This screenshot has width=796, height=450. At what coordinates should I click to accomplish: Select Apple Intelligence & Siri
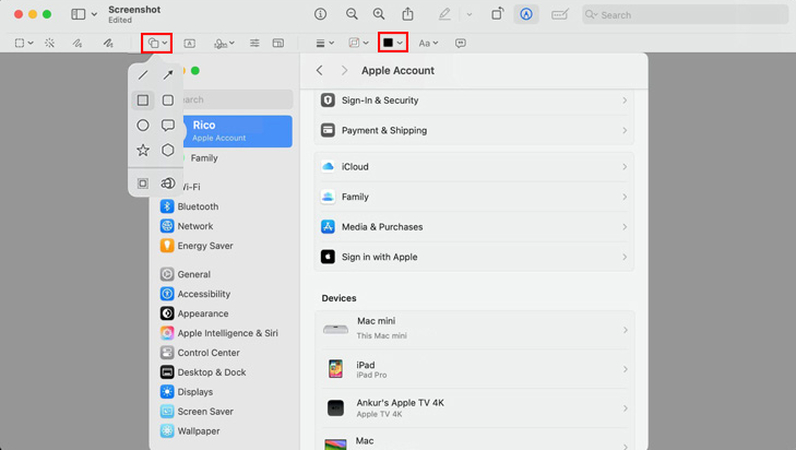coord(219,333)
